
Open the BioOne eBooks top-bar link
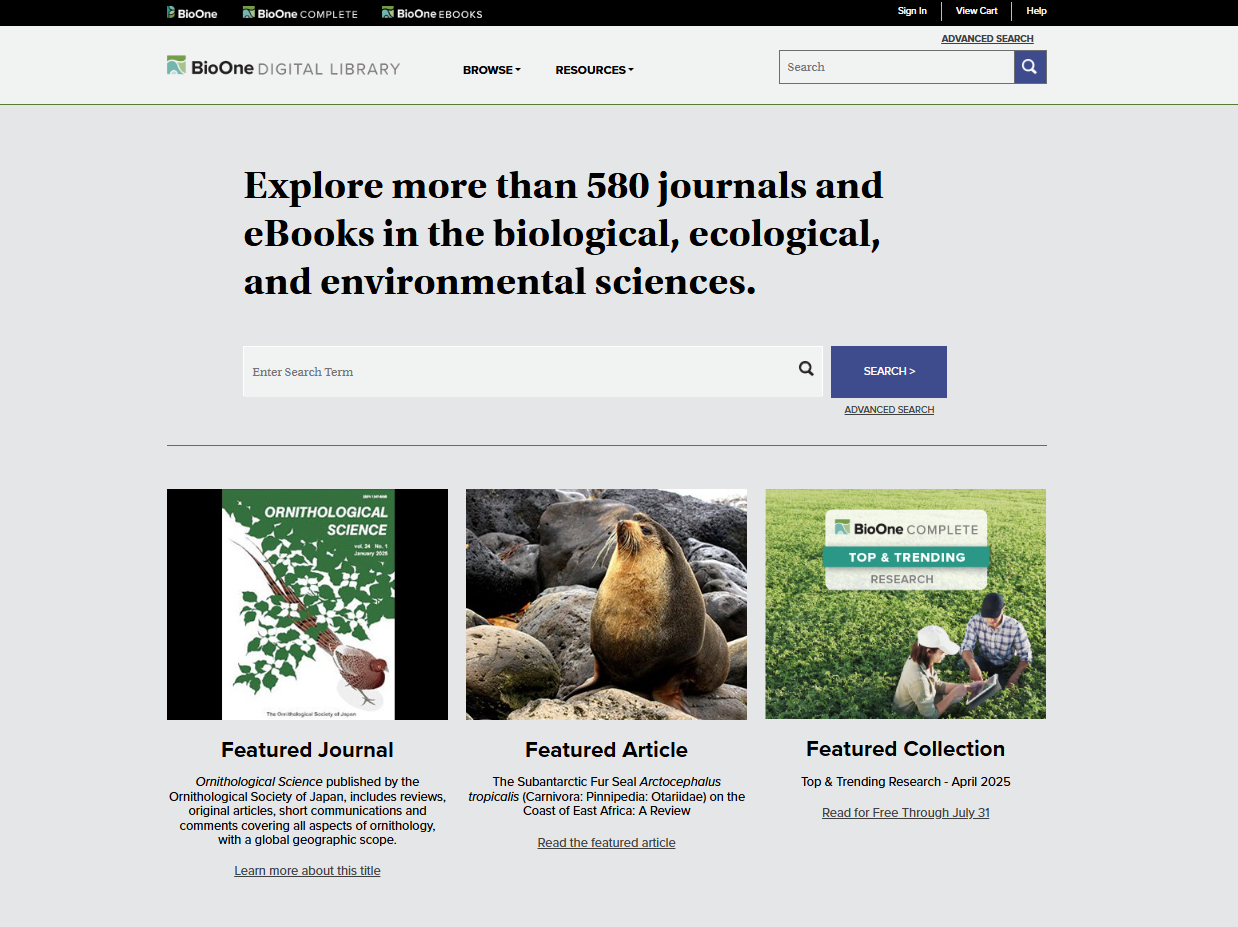(432, 13)
